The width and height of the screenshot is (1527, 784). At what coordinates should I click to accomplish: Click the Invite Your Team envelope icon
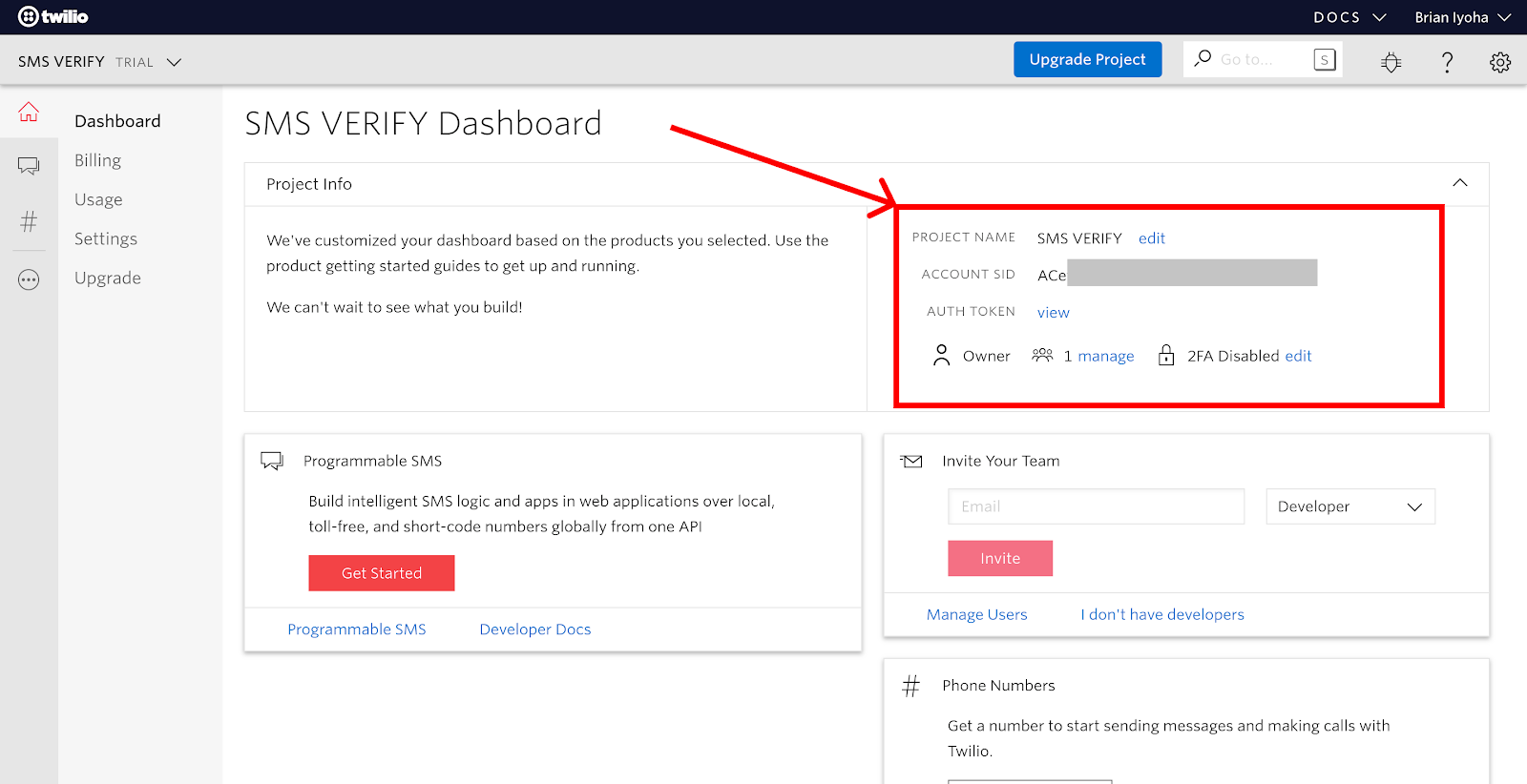[x=911, y=461]
